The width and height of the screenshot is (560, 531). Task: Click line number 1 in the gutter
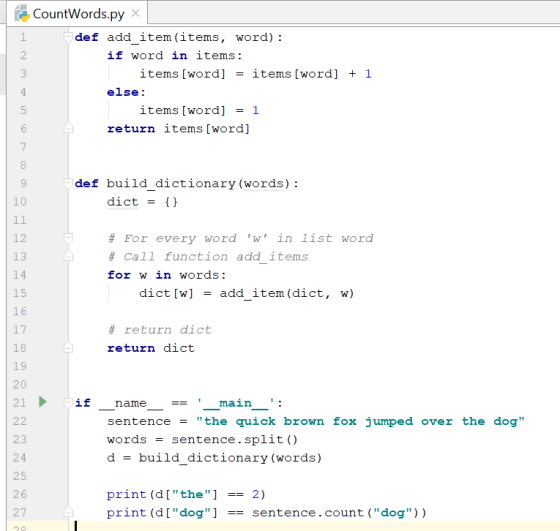coord(23,37)
